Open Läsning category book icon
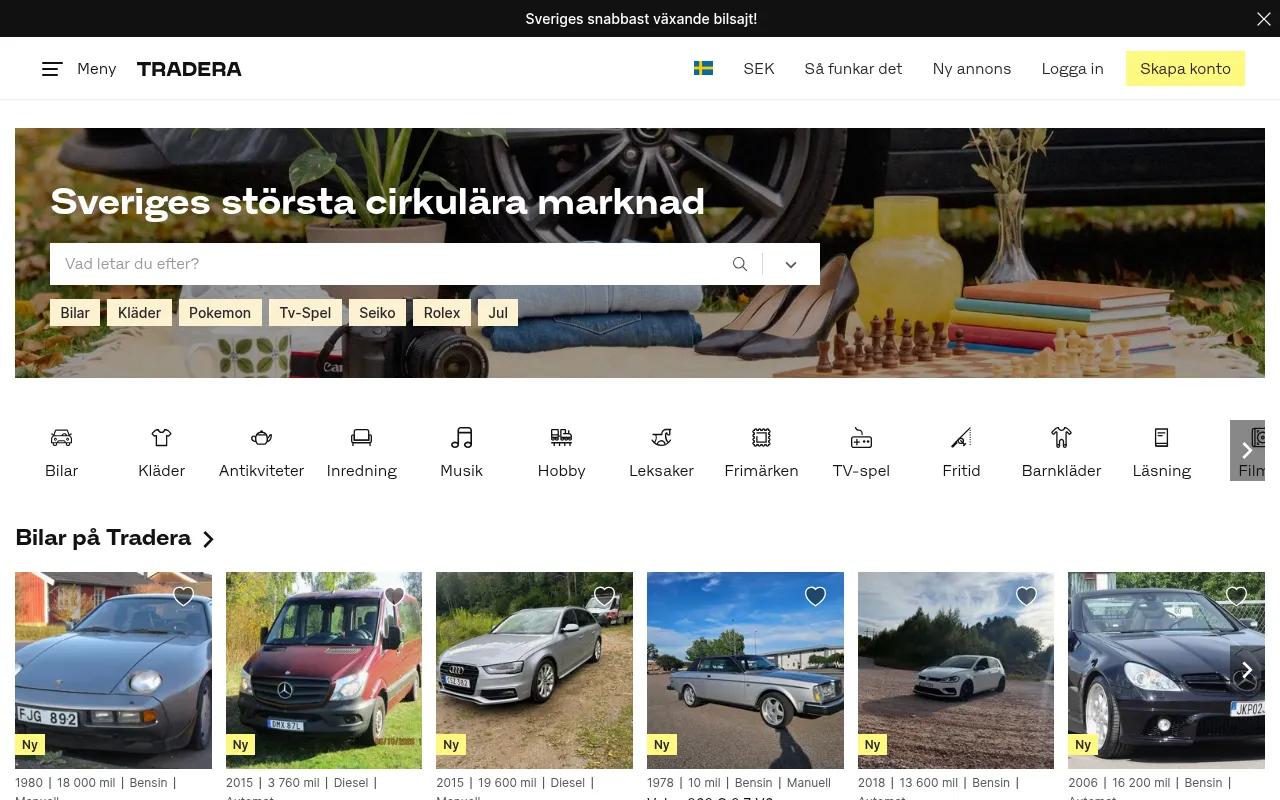 point(1161,437)
